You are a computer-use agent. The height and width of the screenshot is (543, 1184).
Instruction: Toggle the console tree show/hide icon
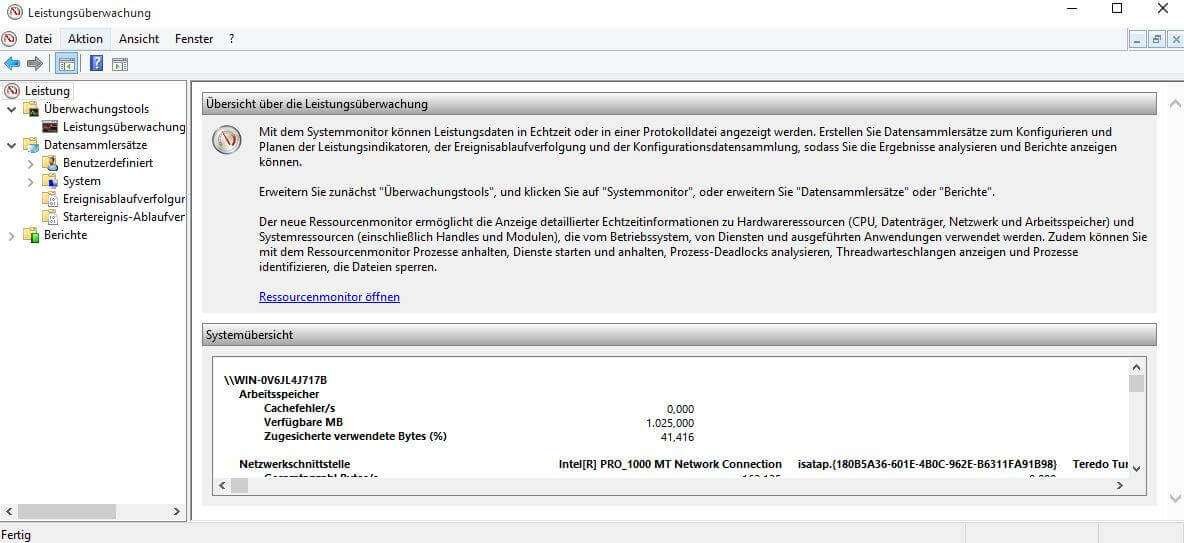[66, 63]
